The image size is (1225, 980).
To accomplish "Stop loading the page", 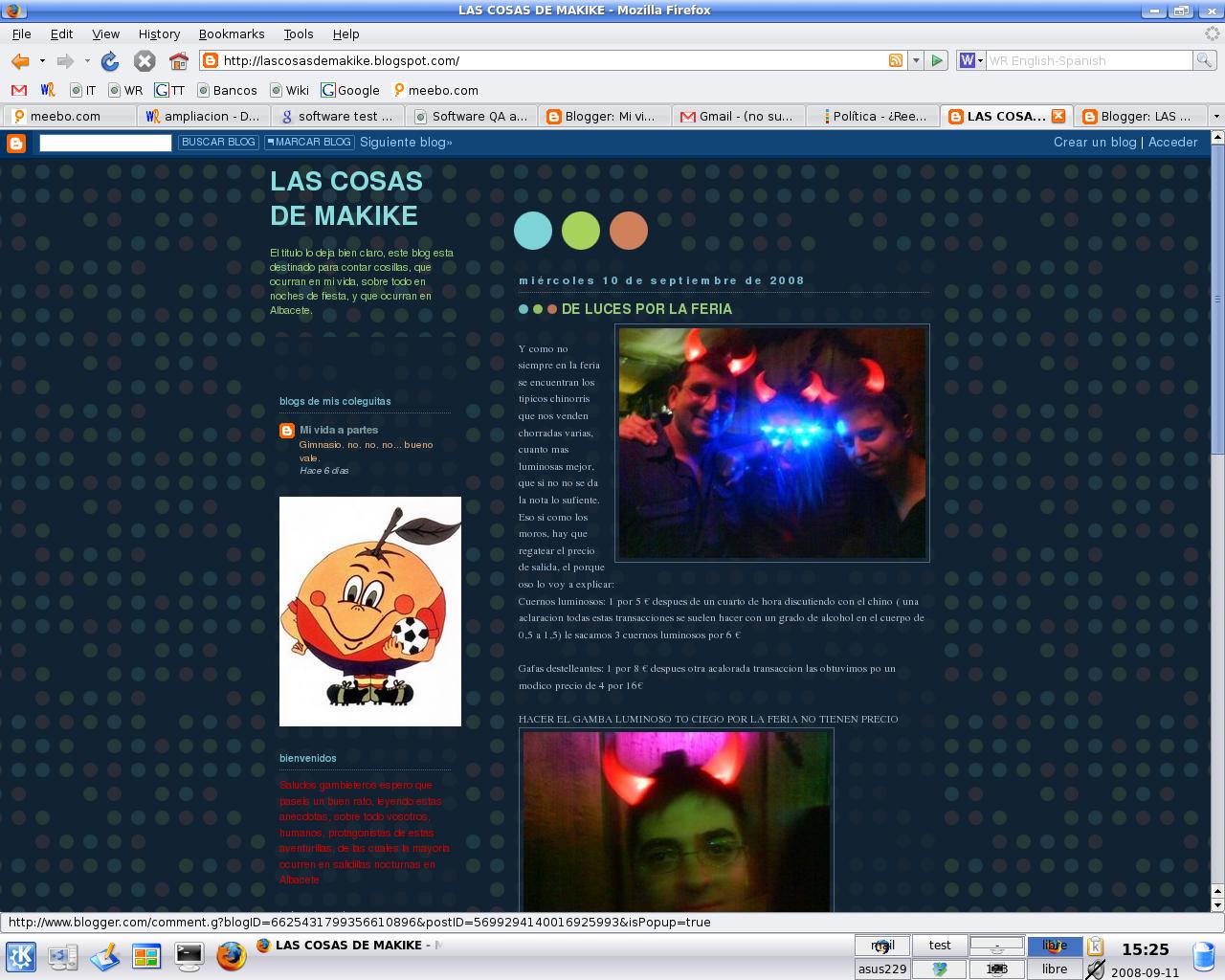I will click(145, 61).
